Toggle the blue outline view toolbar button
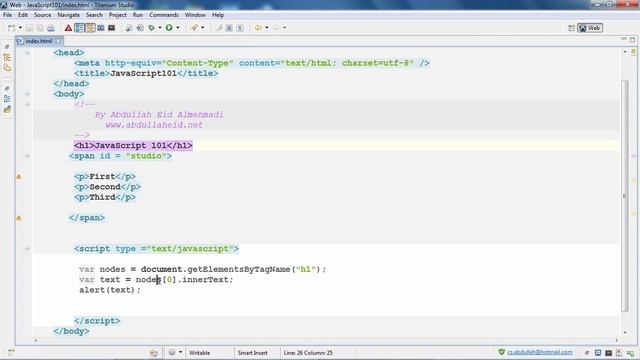 click(x=79, y=28)
